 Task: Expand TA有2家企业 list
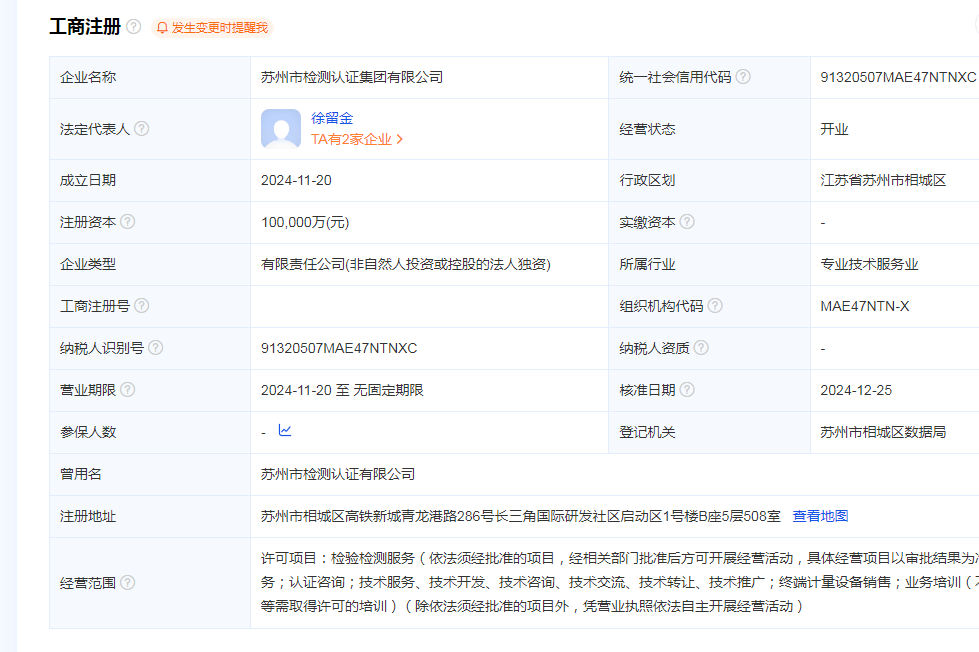[x=357, y=140]
